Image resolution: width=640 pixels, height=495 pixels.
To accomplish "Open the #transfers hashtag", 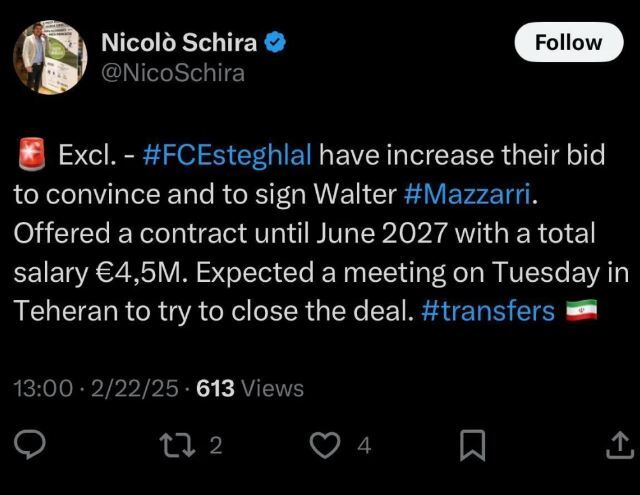I will coord(488,311).
